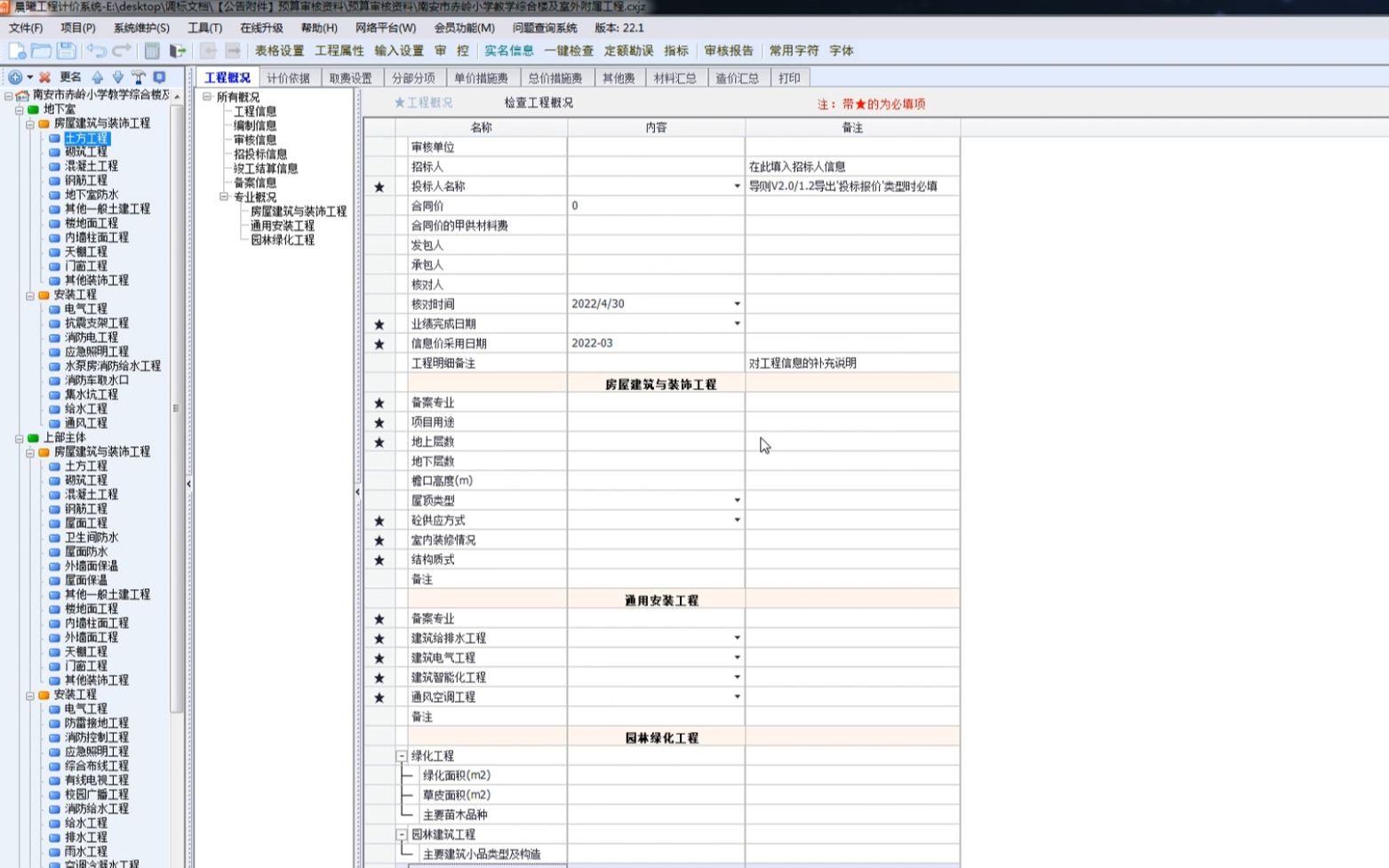Collapse the 上部主体 tree node
Image resolution: width=1389 pixels, height=868 pixels.
19,439
